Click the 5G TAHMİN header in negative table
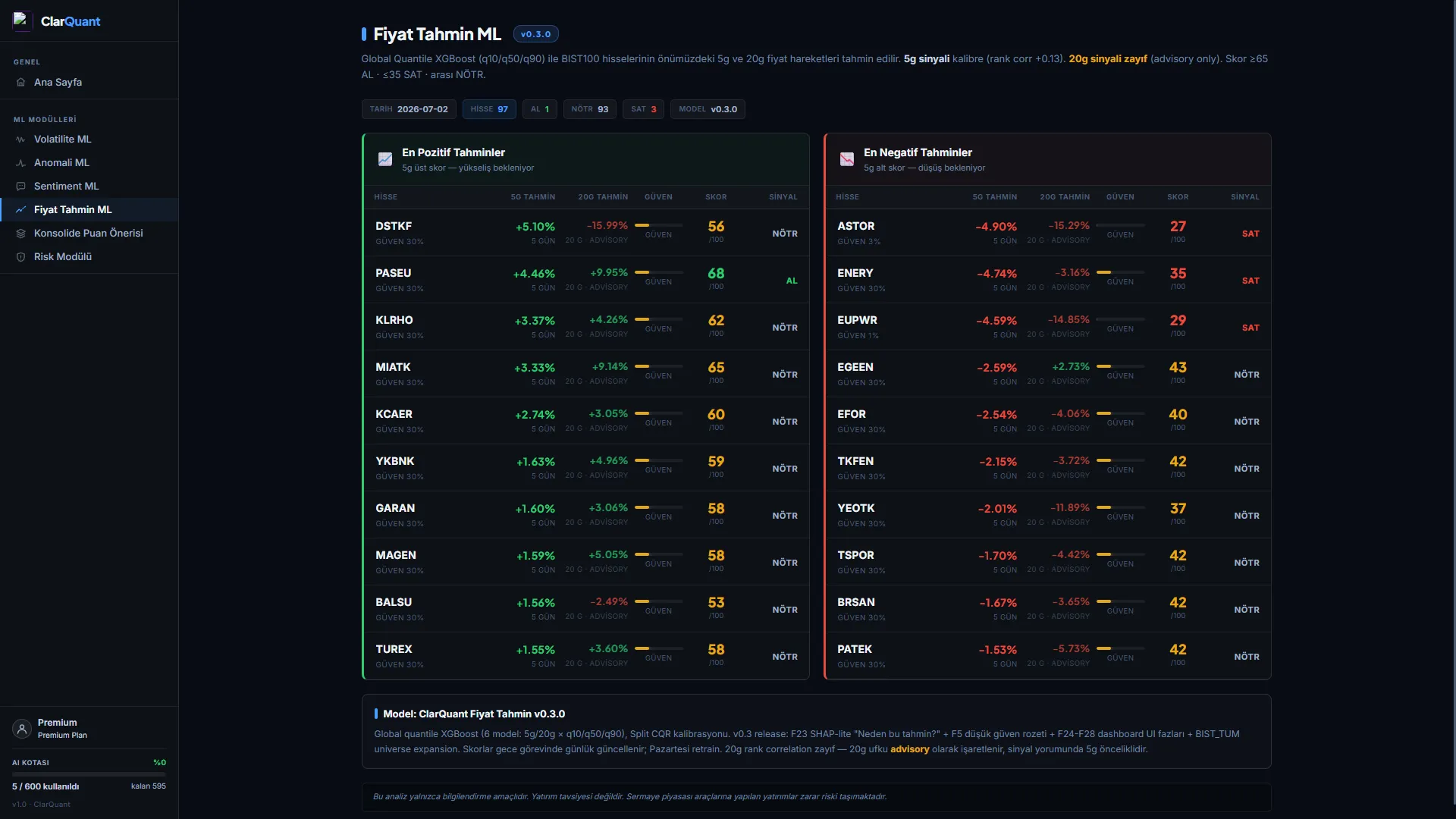The width and height of the screenshot is (1456, 819). tap(995, 197)
